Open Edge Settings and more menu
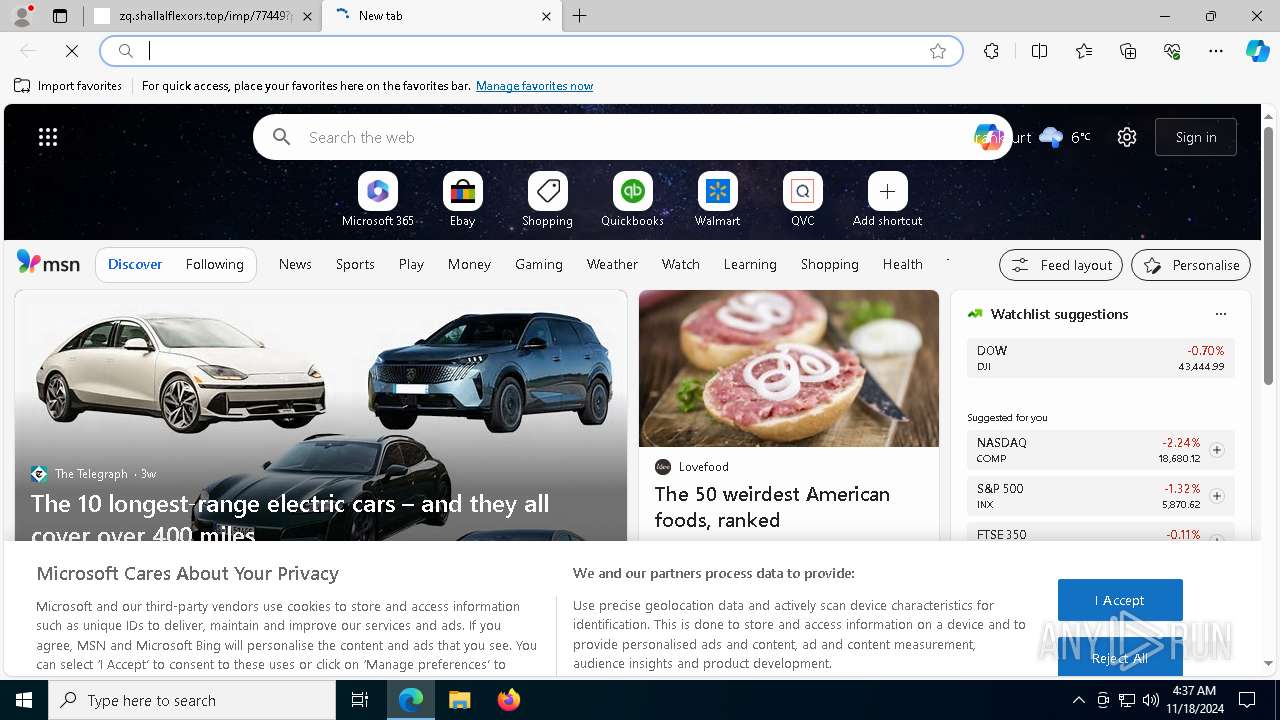 click(x=1216, y=51)
